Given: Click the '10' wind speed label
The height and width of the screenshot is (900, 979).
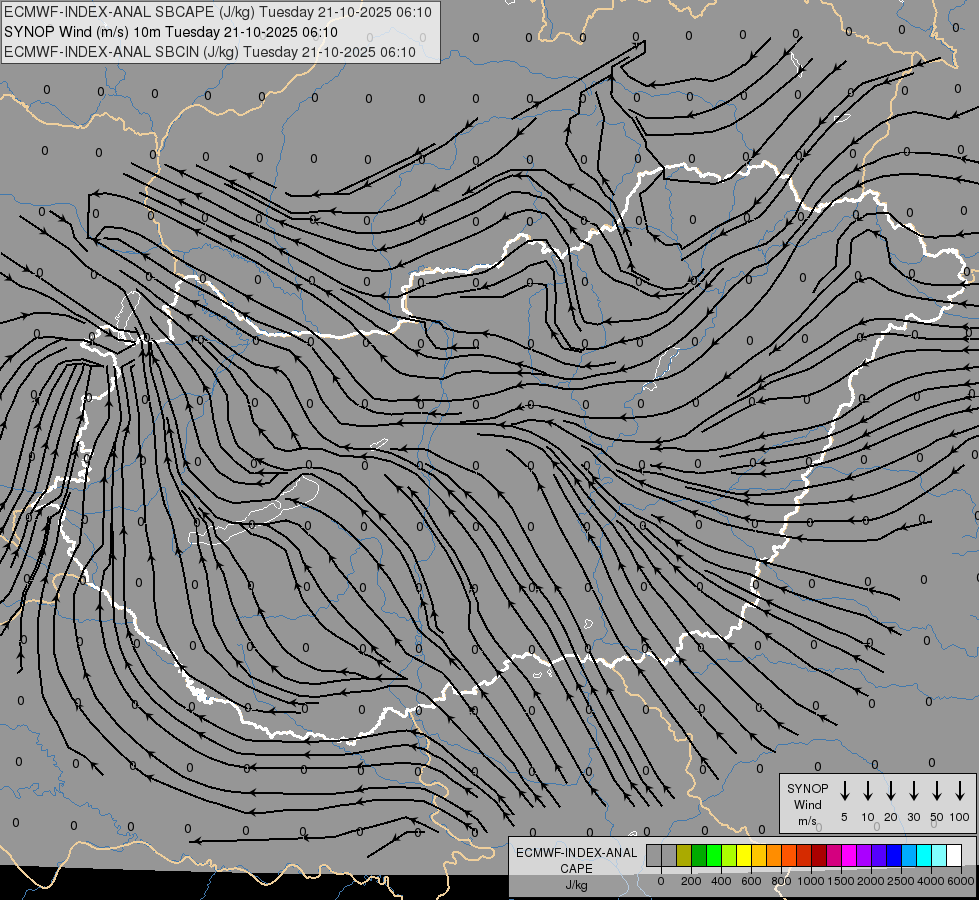Looking at the screenshot, I should [868, 817].
